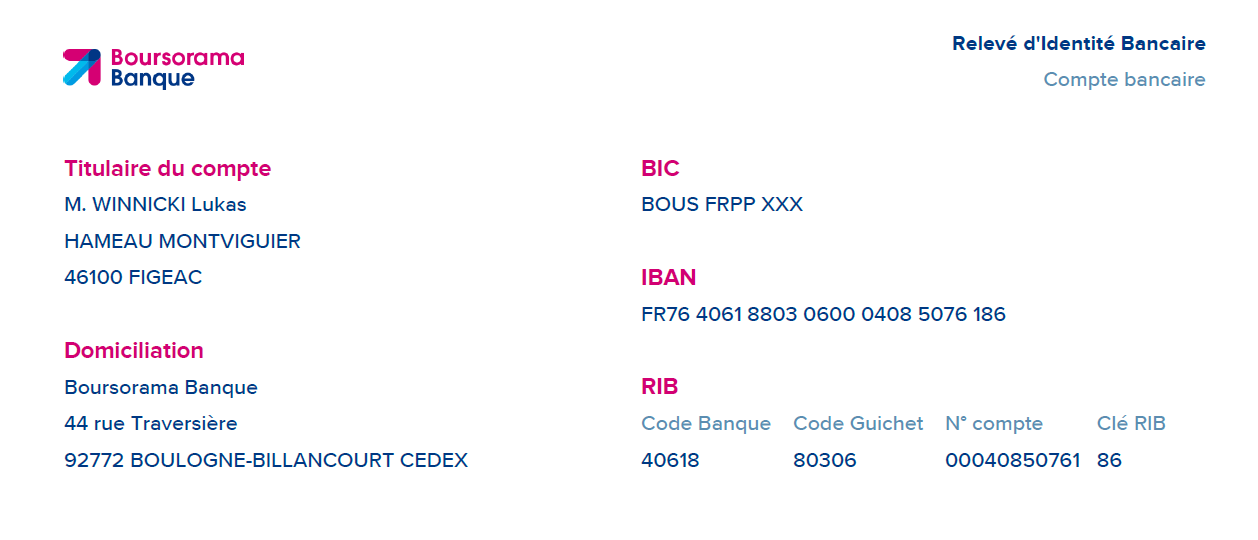This screenshot has height=540, width=1258.
Task: Select the BIC code BOUS FRPP XXX
Action: (722, 205)
